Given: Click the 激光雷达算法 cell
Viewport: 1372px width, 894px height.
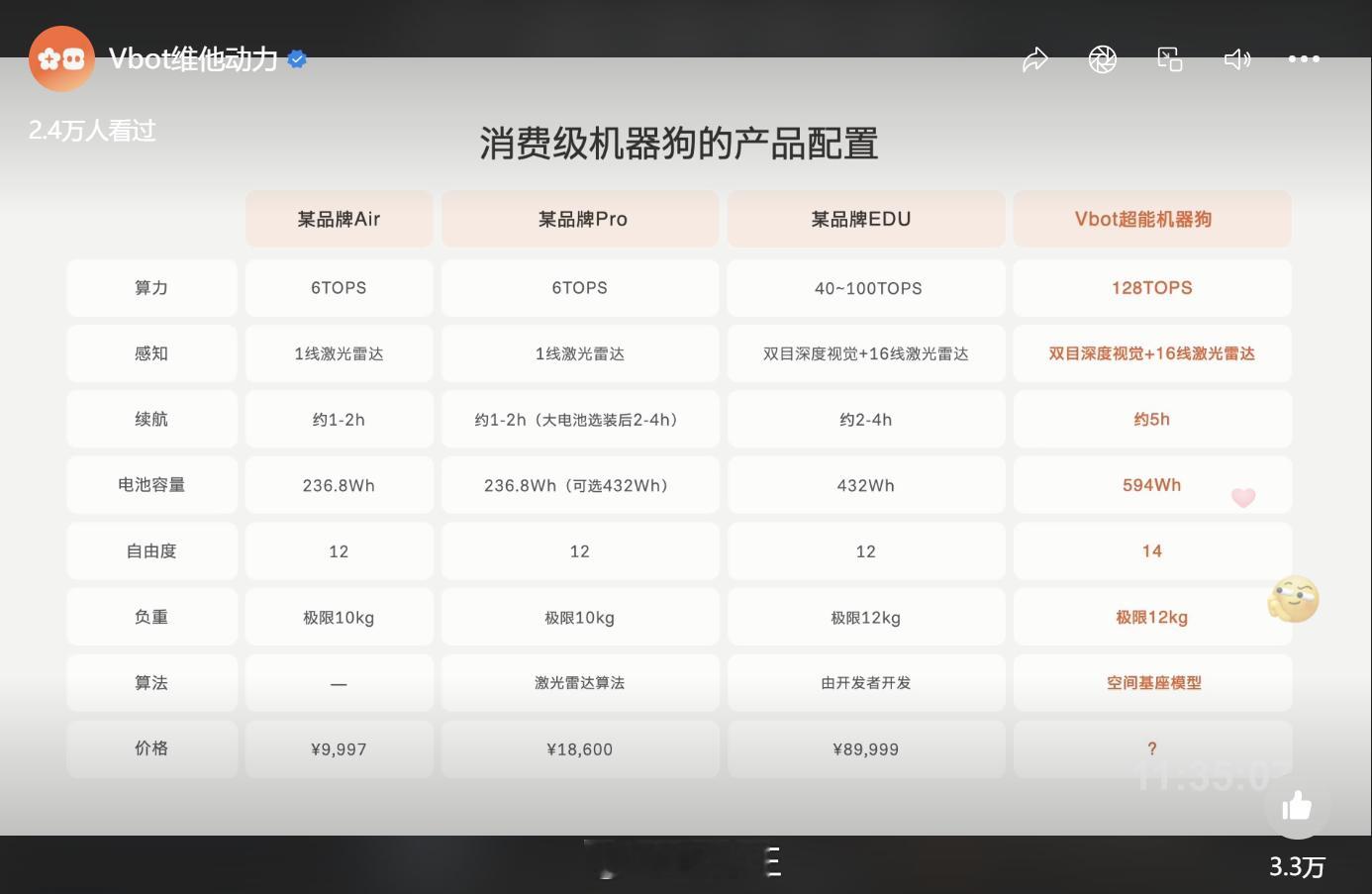Looking at the screenshot, I should coord(580,683).
